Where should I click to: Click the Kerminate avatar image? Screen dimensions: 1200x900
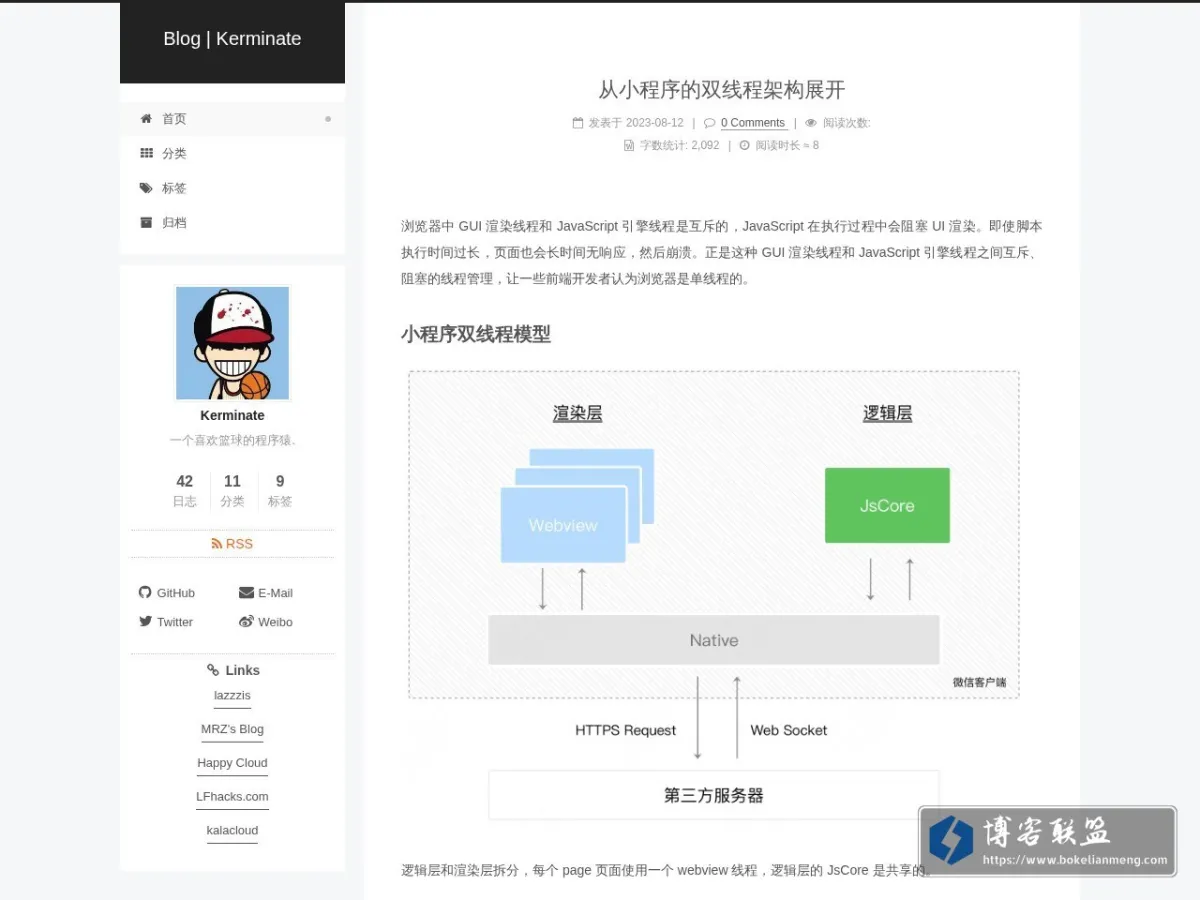click(232, 343)
